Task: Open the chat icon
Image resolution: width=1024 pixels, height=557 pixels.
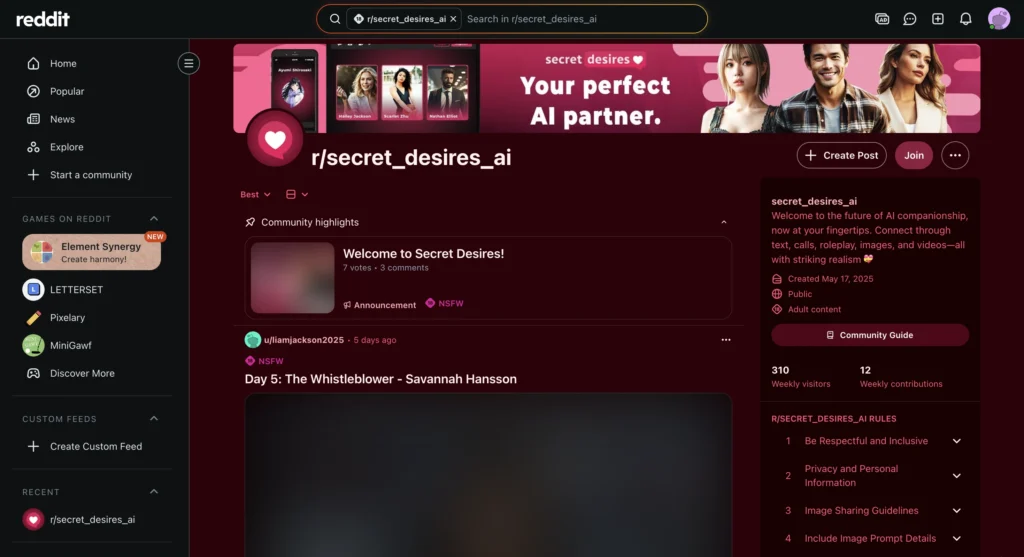Action: tap(910, 19)
